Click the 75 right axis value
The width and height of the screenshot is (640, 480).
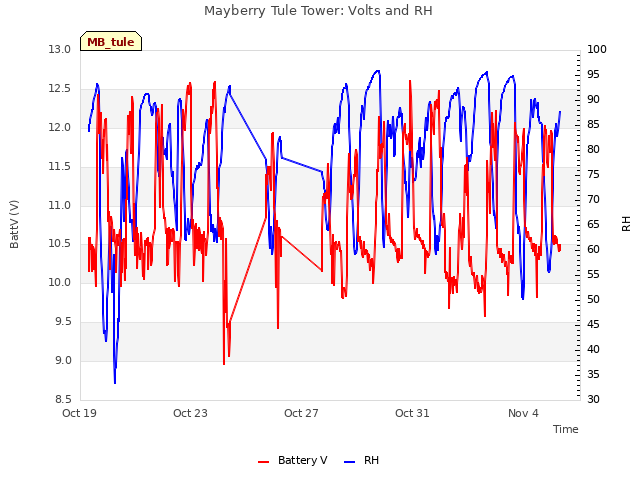593,174
